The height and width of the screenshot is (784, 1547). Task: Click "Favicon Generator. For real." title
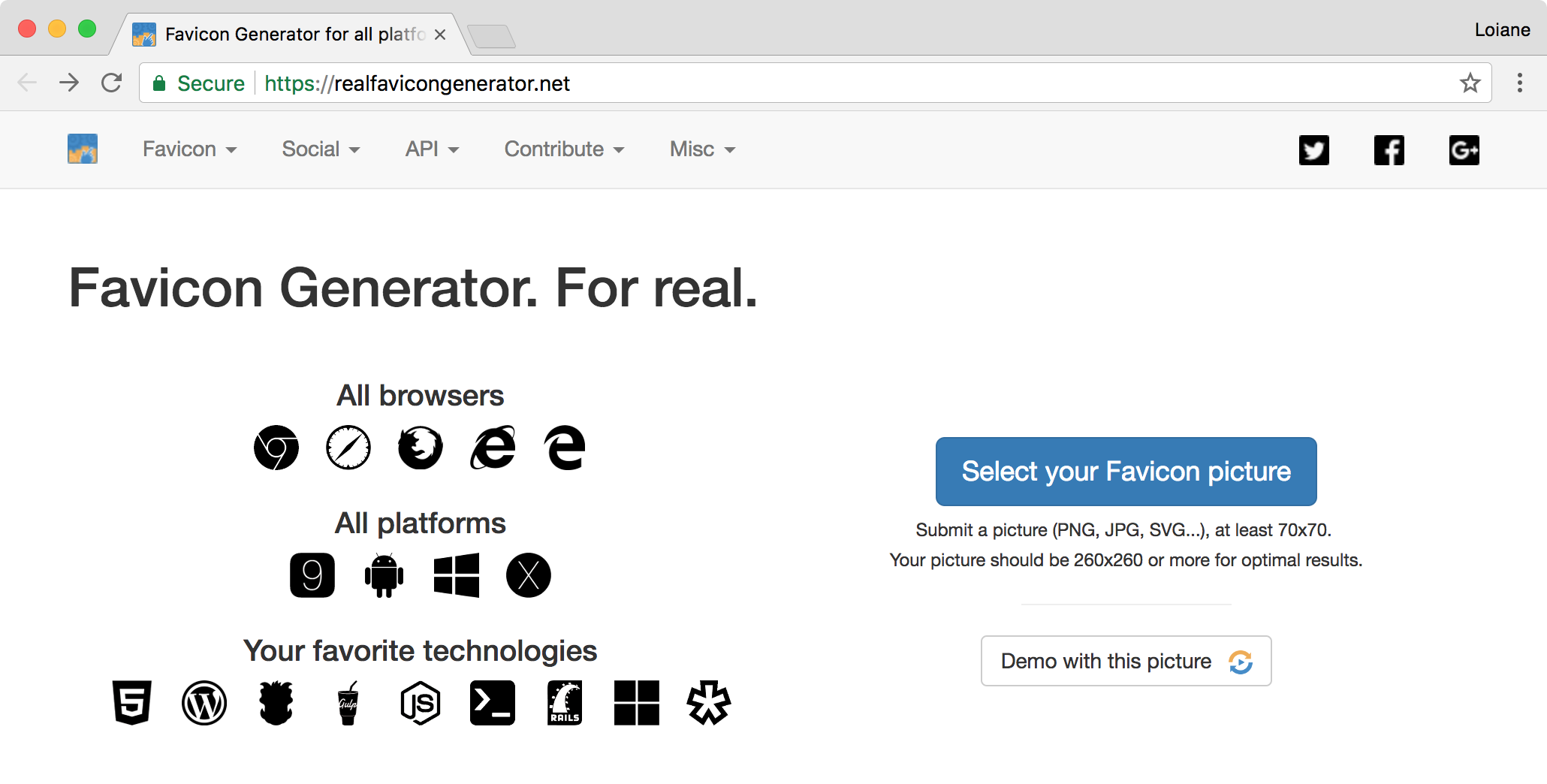[413, 288]
